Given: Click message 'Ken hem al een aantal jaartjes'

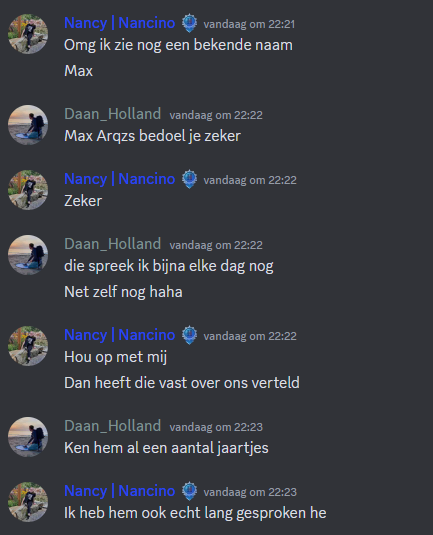Looking at the screenshot, I should tap(166, 448).
